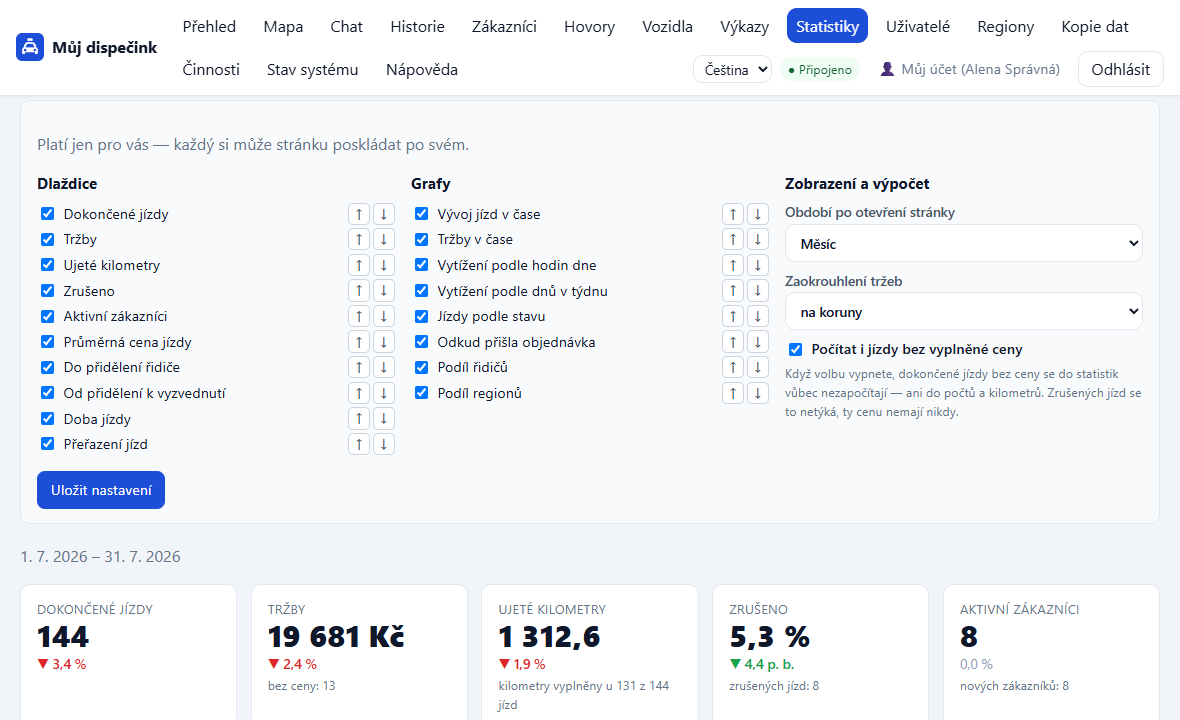Image resolution: width=1180 pixels, height=720 pixels.
Task: Click Uložit nastavení button
Action: coord(101,491)
